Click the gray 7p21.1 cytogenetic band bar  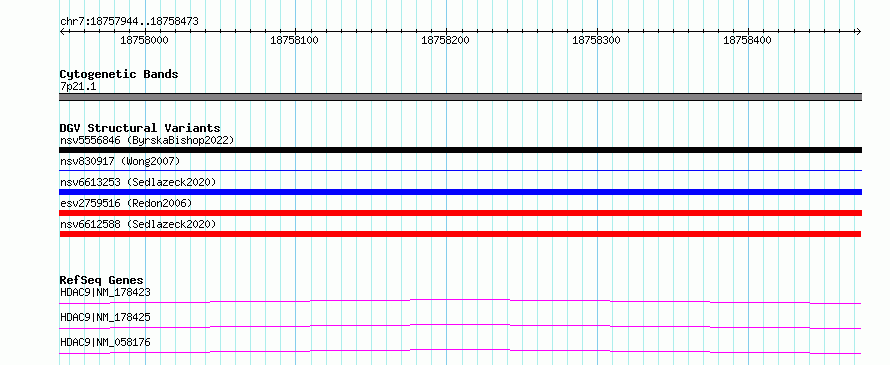coord(460,97)
